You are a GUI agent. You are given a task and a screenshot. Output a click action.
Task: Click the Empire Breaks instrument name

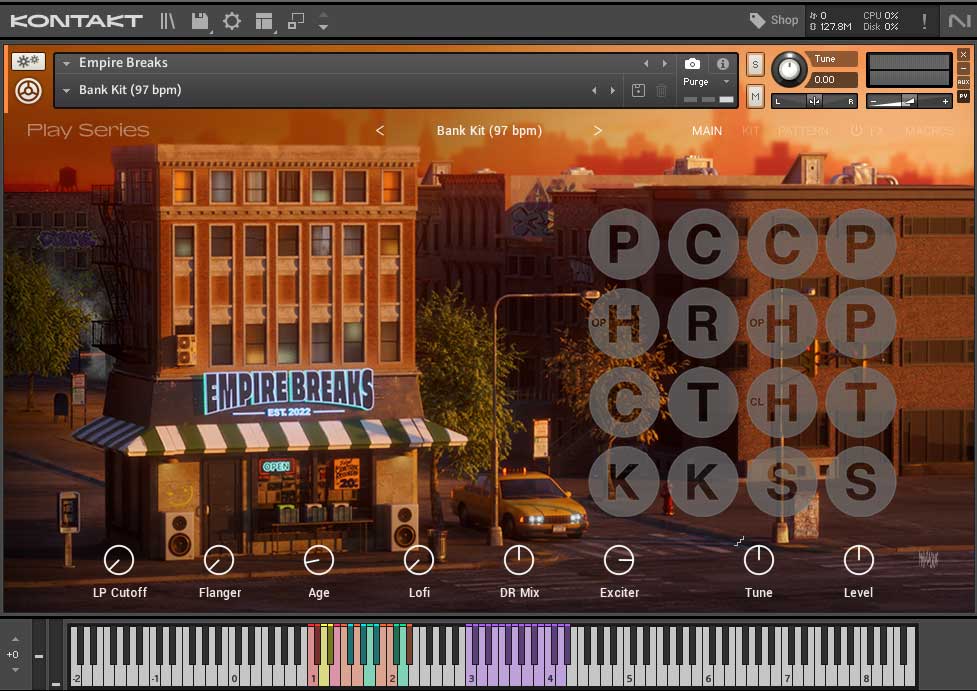click(123, 63)
